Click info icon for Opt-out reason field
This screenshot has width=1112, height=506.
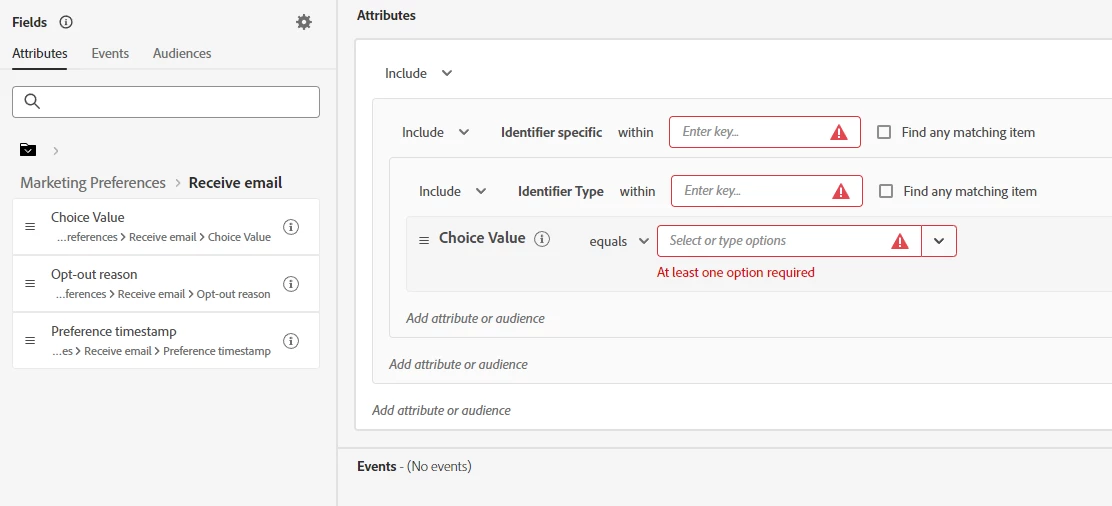coord(291,284)
